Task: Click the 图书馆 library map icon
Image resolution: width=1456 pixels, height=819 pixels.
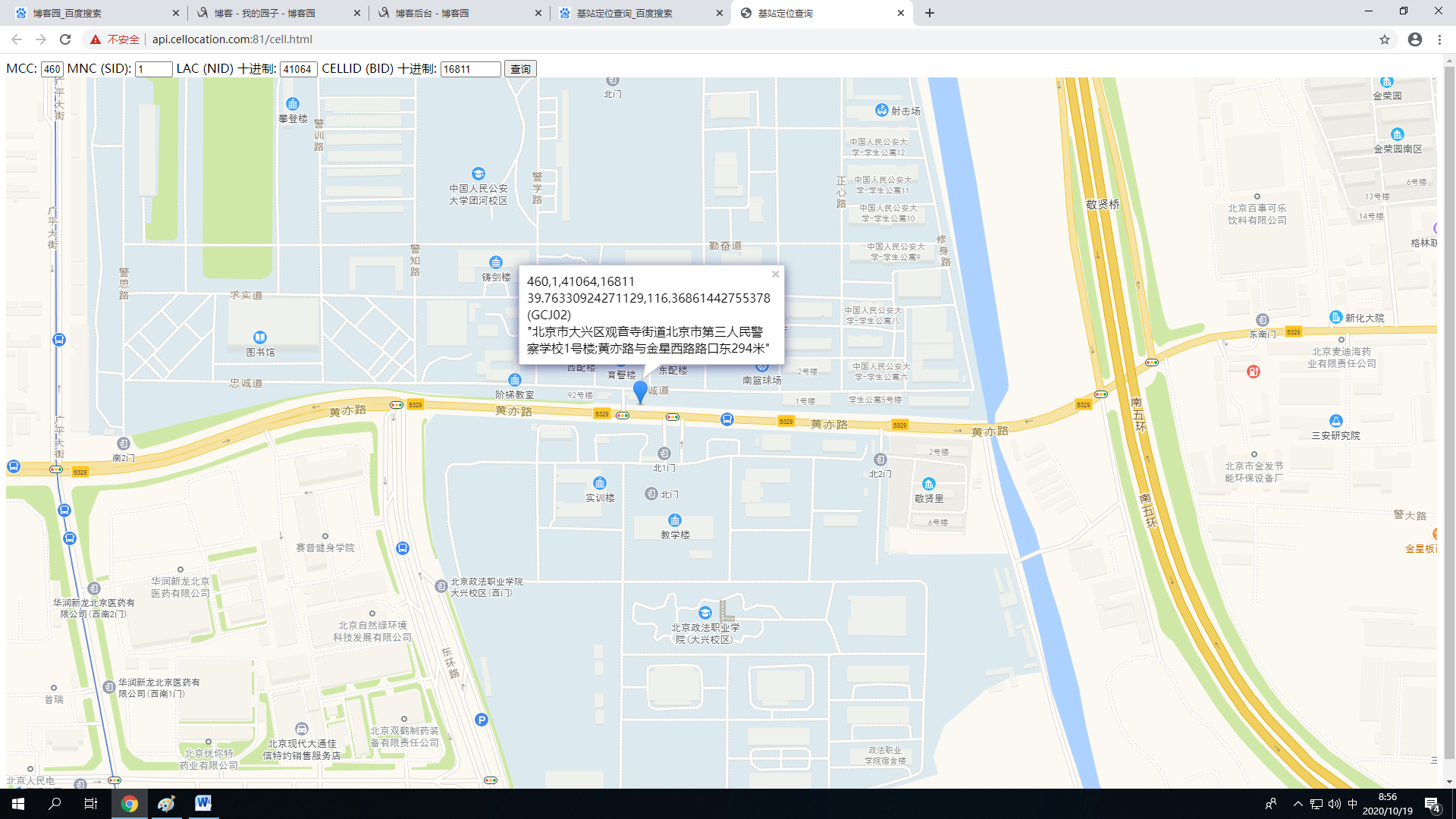Action: point(259,337)
